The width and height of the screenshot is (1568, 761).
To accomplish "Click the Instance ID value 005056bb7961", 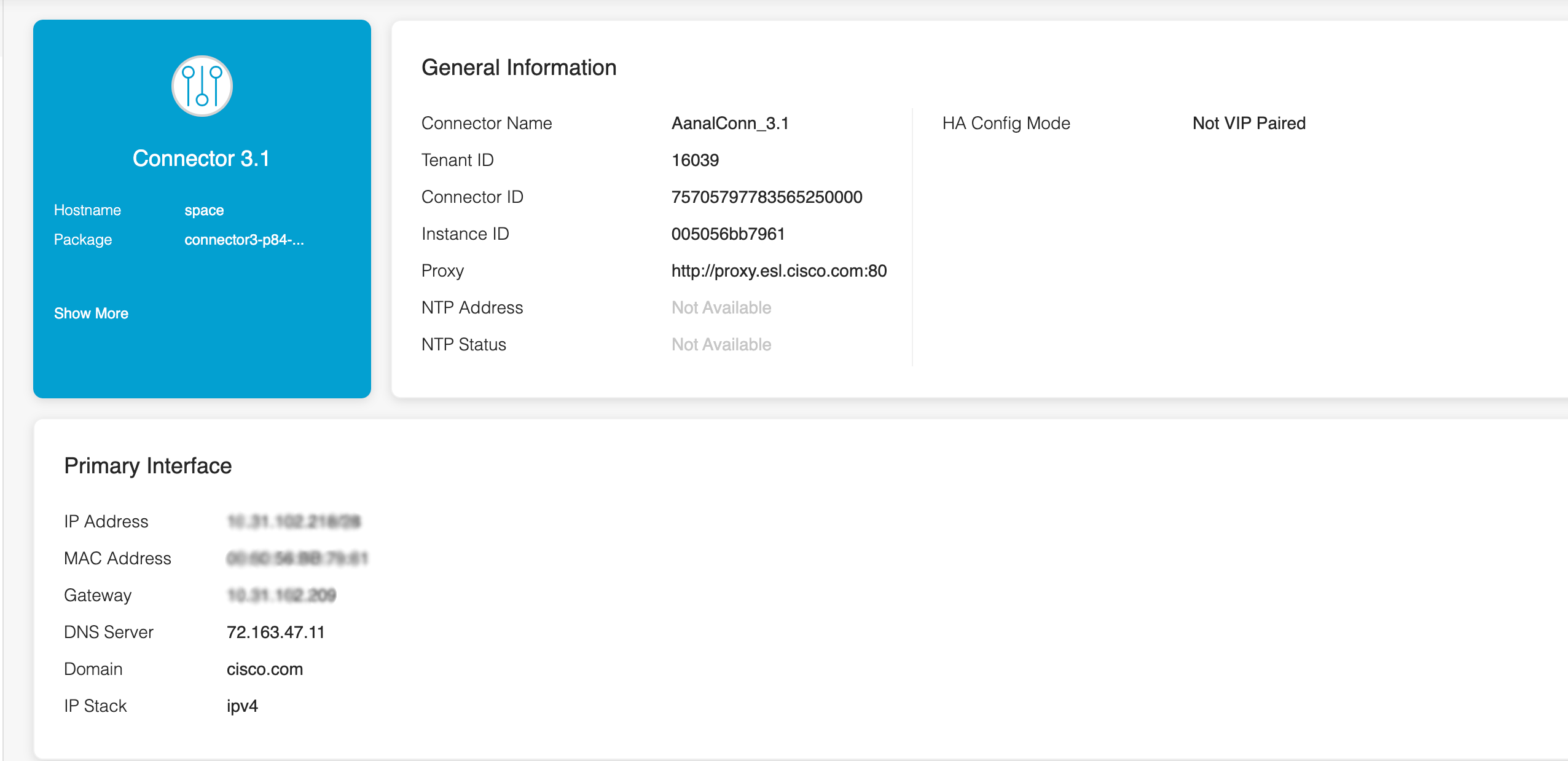I will pos(727,234).
